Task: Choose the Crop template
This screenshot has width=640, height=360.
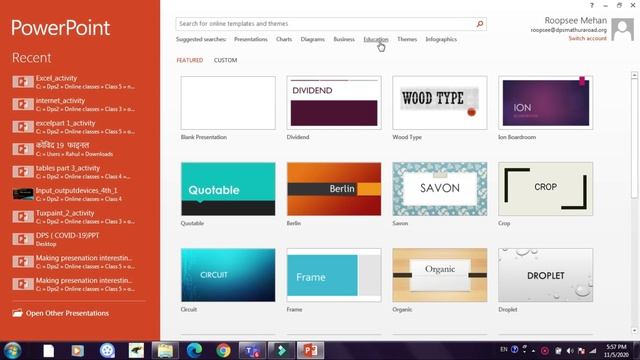Action: pyautogui.click(x=545, y=189)
